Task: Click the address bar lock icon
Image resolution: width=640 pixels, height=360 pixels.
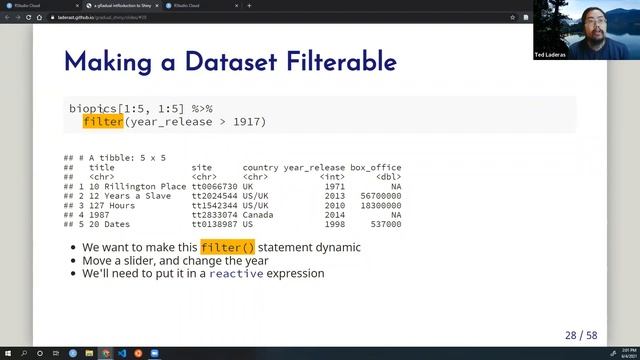Action: 52,18
